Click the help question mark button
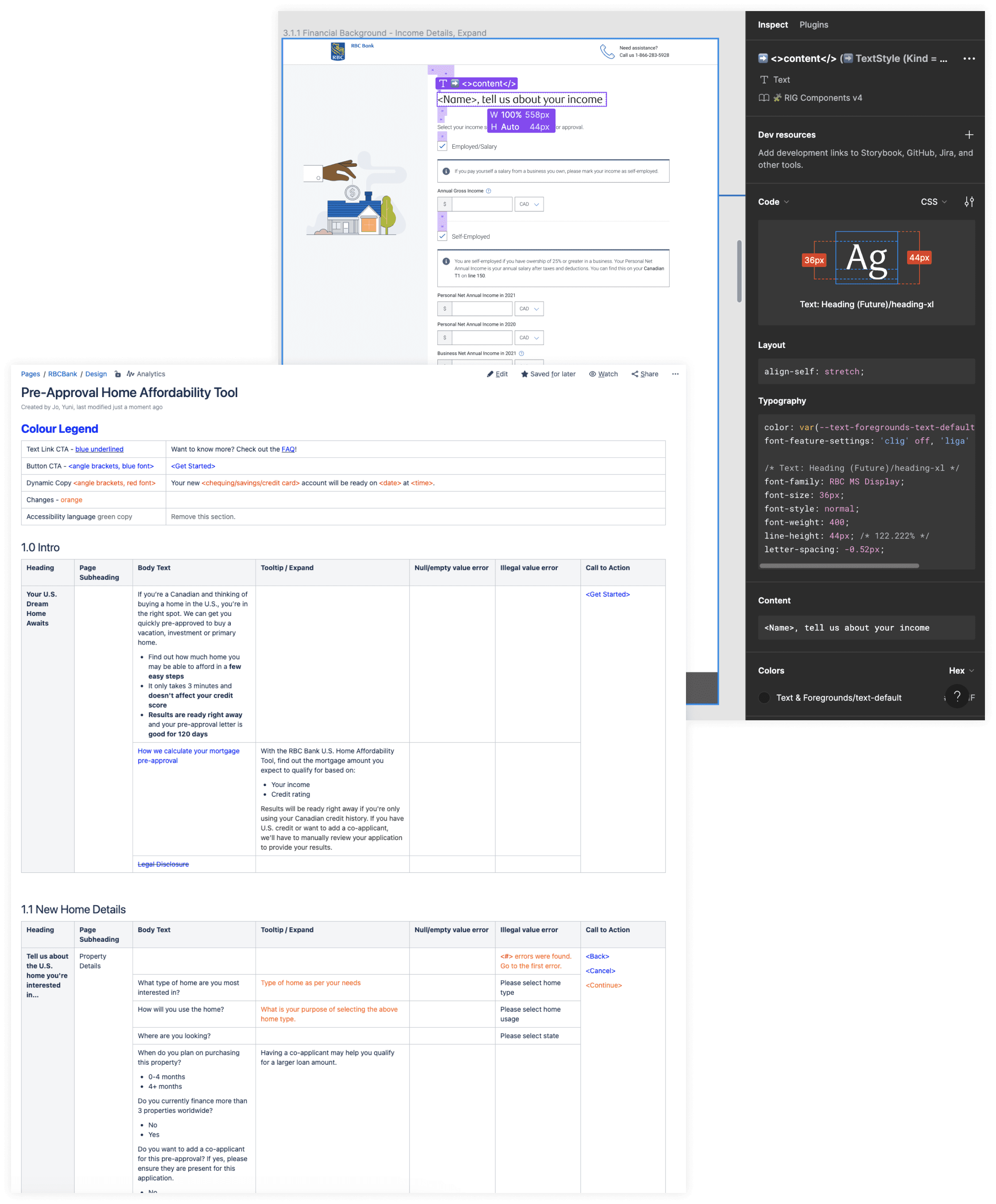This screenshot has height=1204, width=996. tap(957, 696)
